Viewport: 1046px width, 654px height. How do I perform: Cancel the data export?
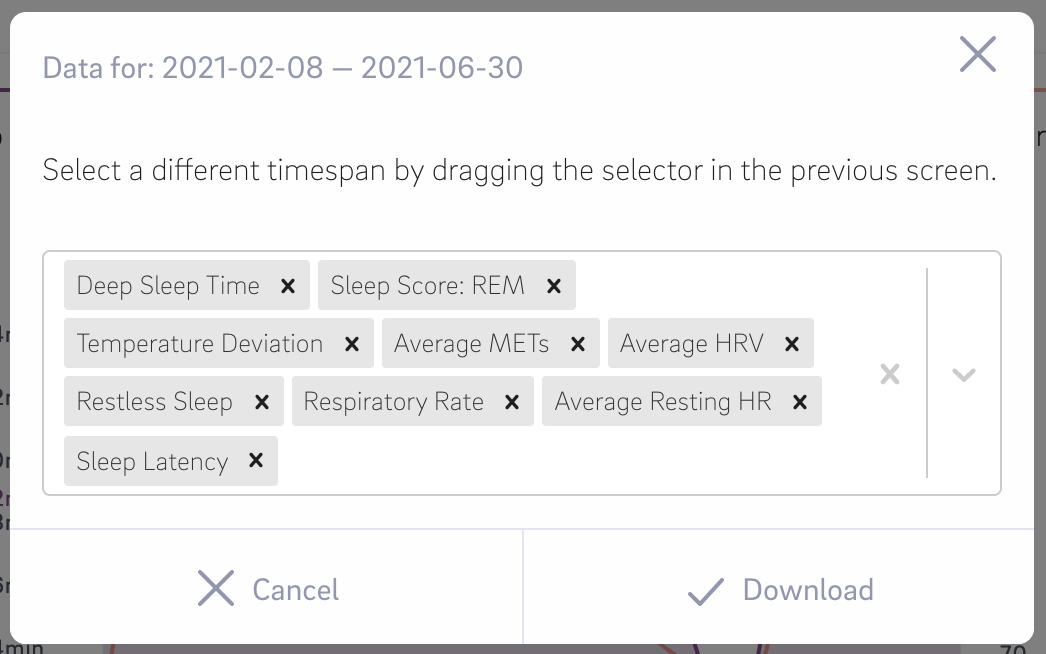pos(268,589)
